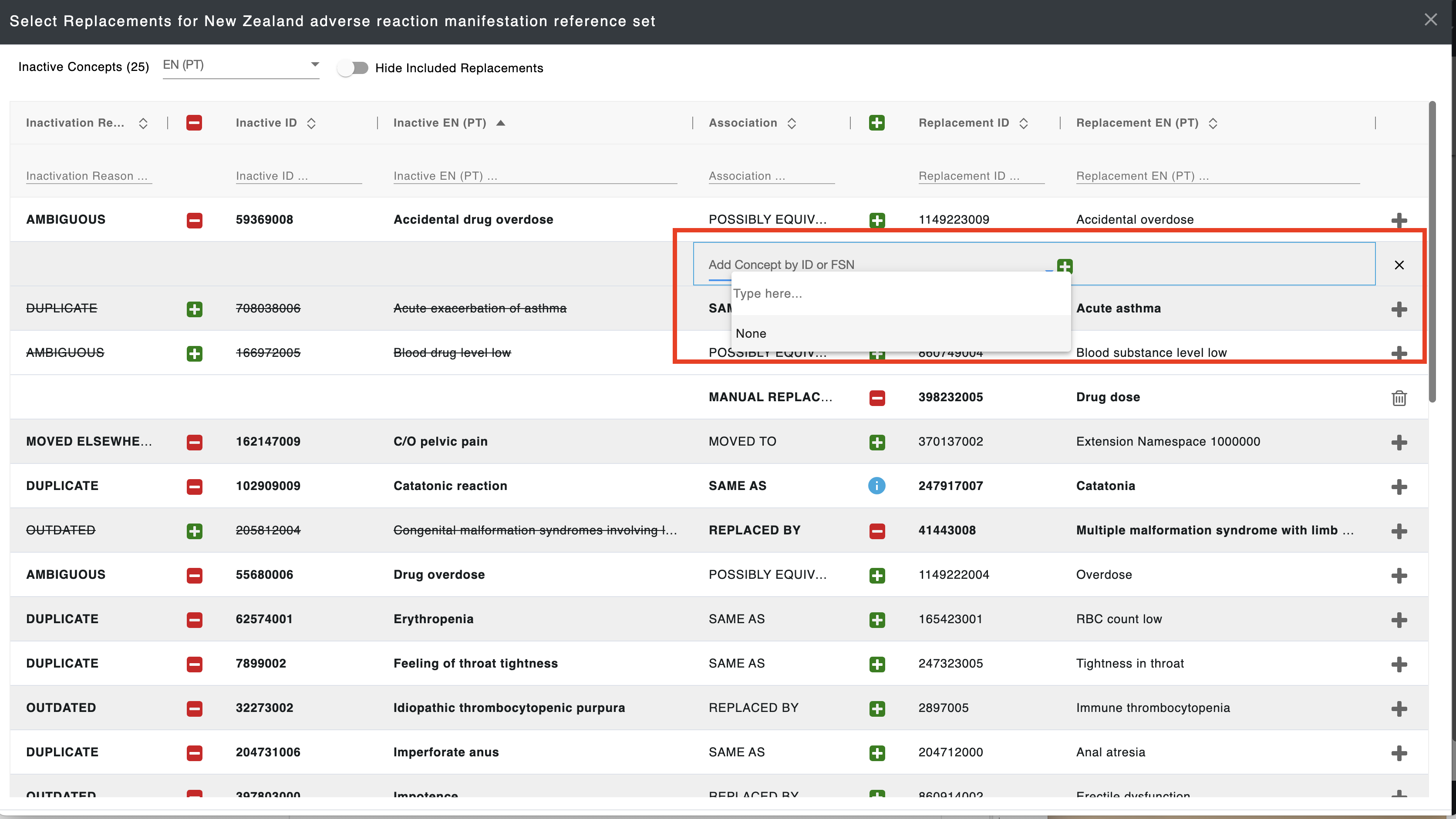The width and height of the screenshot is (1456, 819).
Task: Remove all inactive concepts via header minus icon
Action: [194, 123]
